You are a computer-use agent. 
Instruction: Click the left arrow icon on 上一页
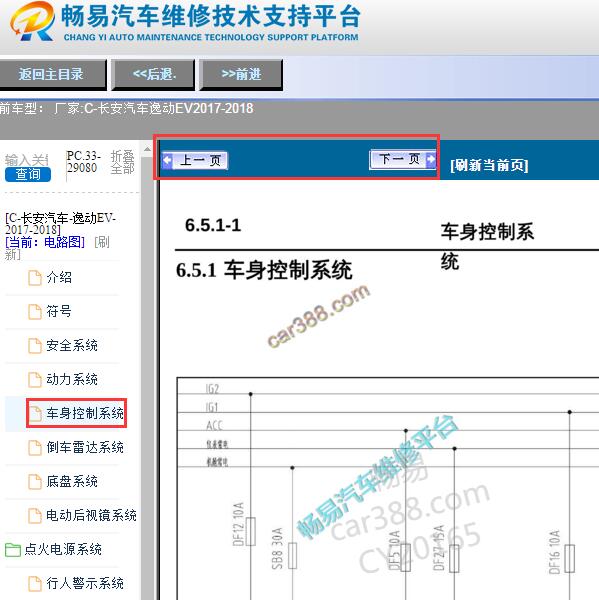pyautogui.click(x=167, y=160)
